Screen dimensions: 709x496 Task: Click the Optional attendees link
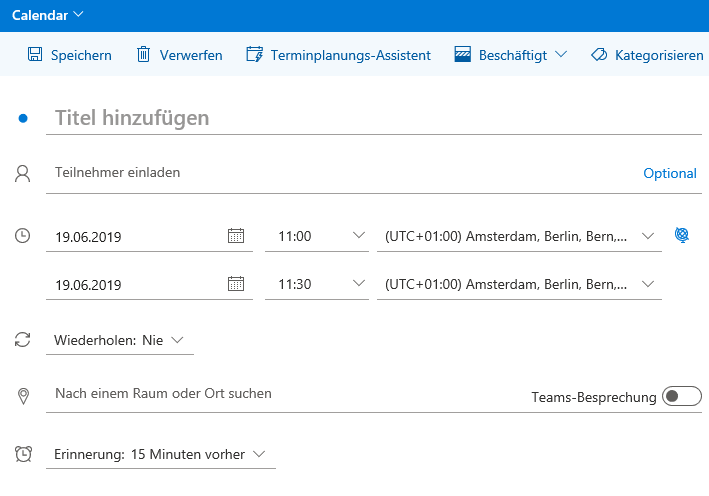coord(669,173)
